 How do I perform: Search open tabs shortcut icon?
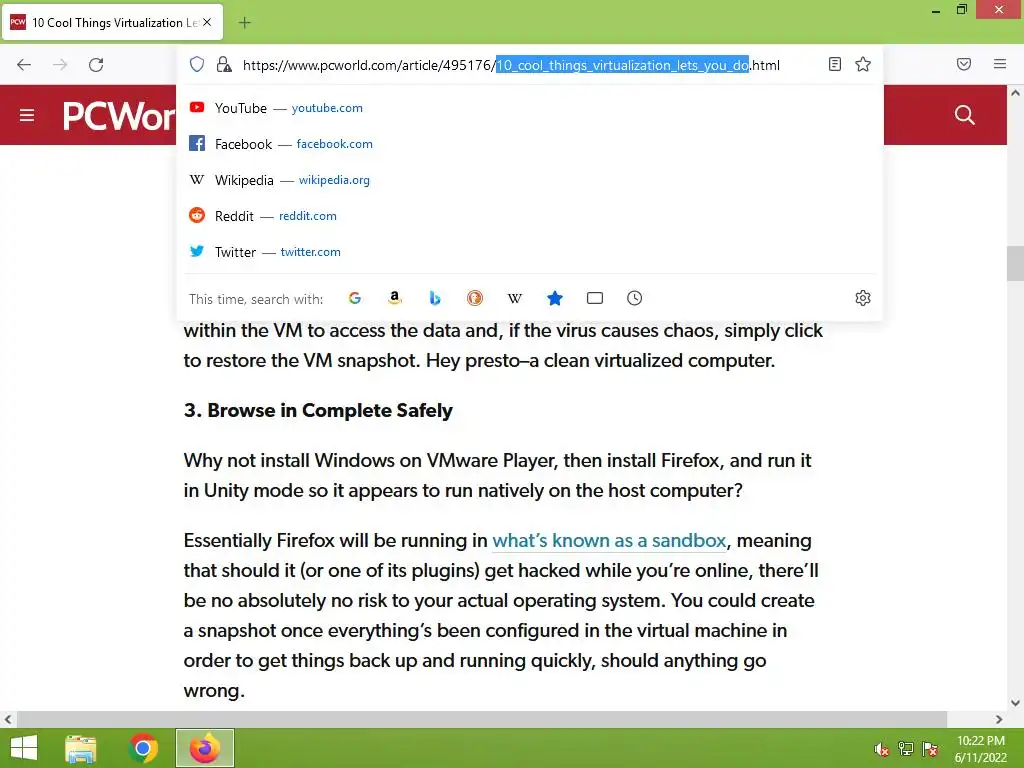[x=594, y=298]
